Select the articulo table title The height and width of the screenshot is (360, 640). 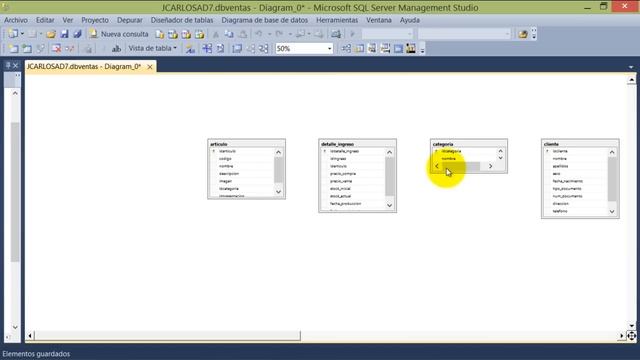click(x=219, y=144)
